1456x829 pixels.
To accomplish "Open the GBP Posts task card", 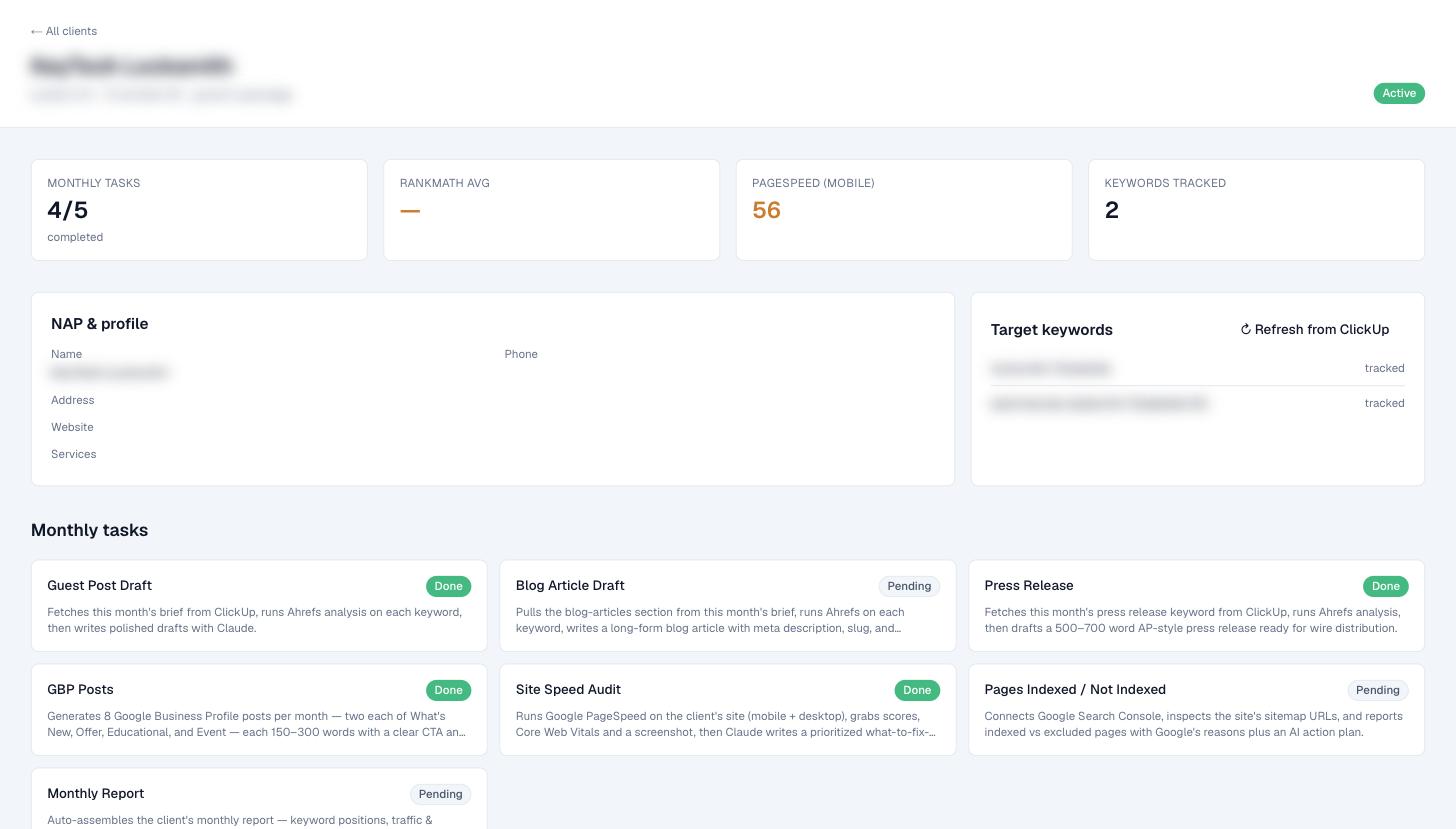I will point(259,710).
